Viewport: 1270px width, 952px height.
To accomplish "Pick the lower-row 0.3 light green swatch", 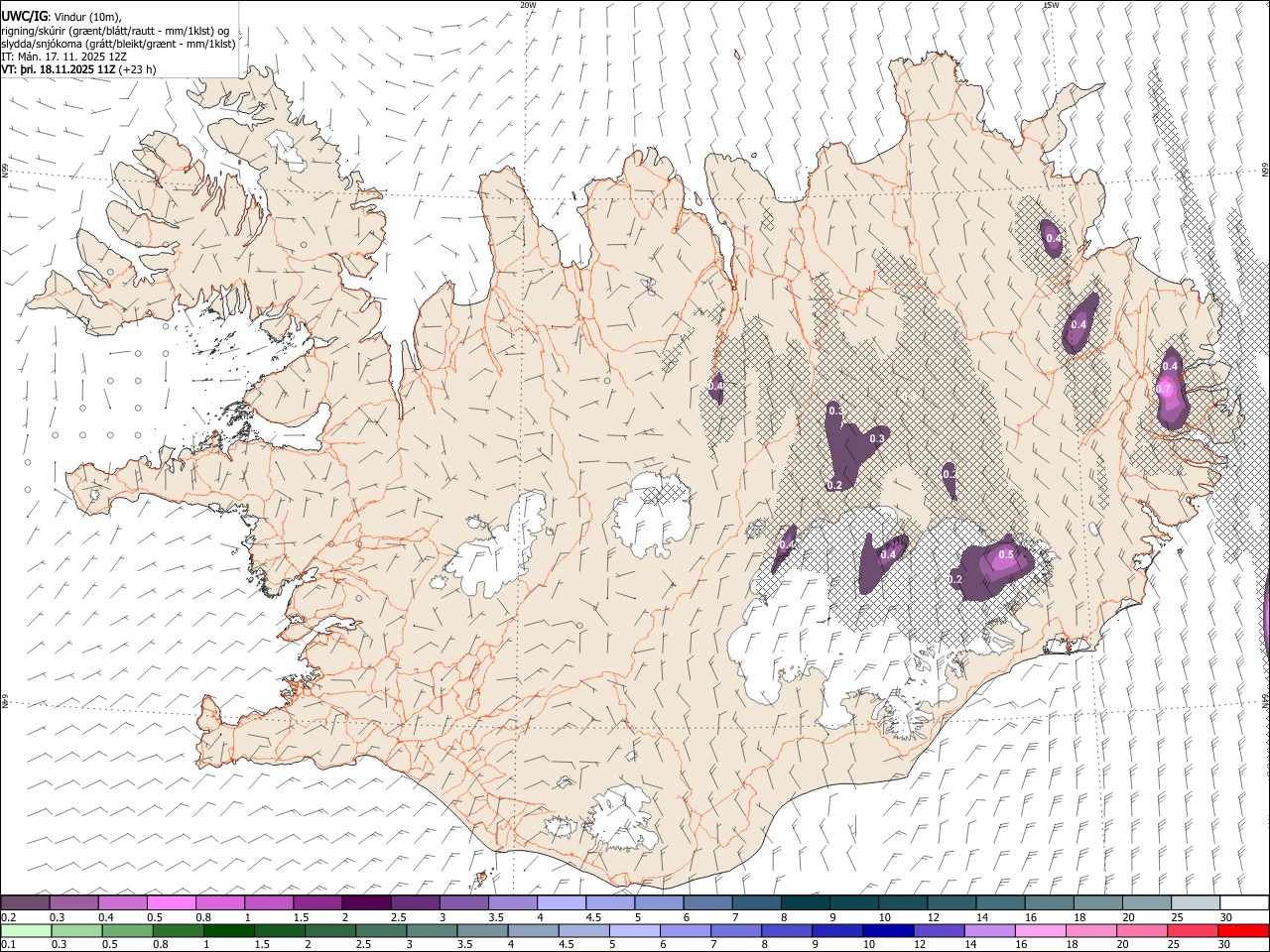I will (x=75, y=931).
